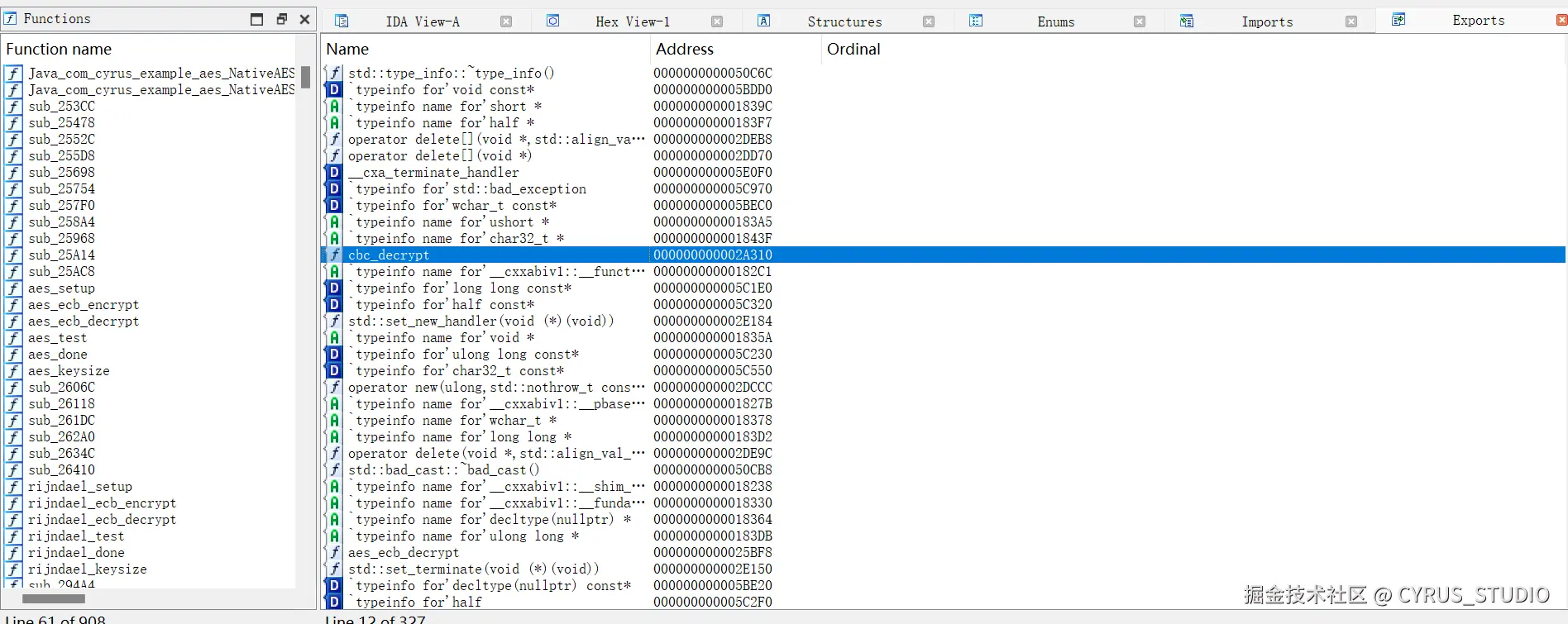1568x624 pixels.
Task: Close the Structures tab
Action: tap(929, 21)
